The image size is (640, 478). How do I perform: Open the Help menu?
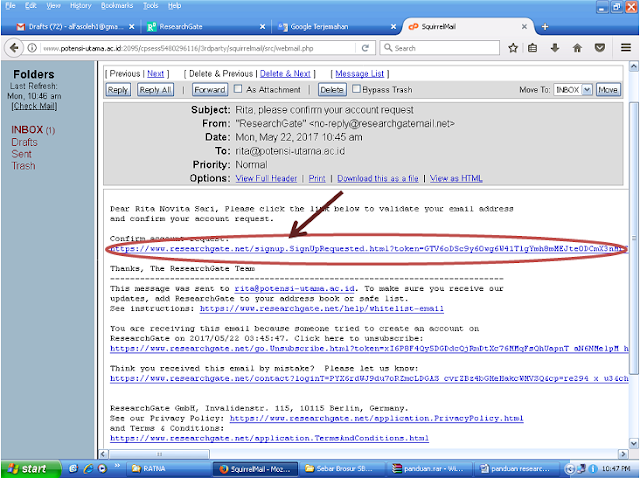(174, 6)
